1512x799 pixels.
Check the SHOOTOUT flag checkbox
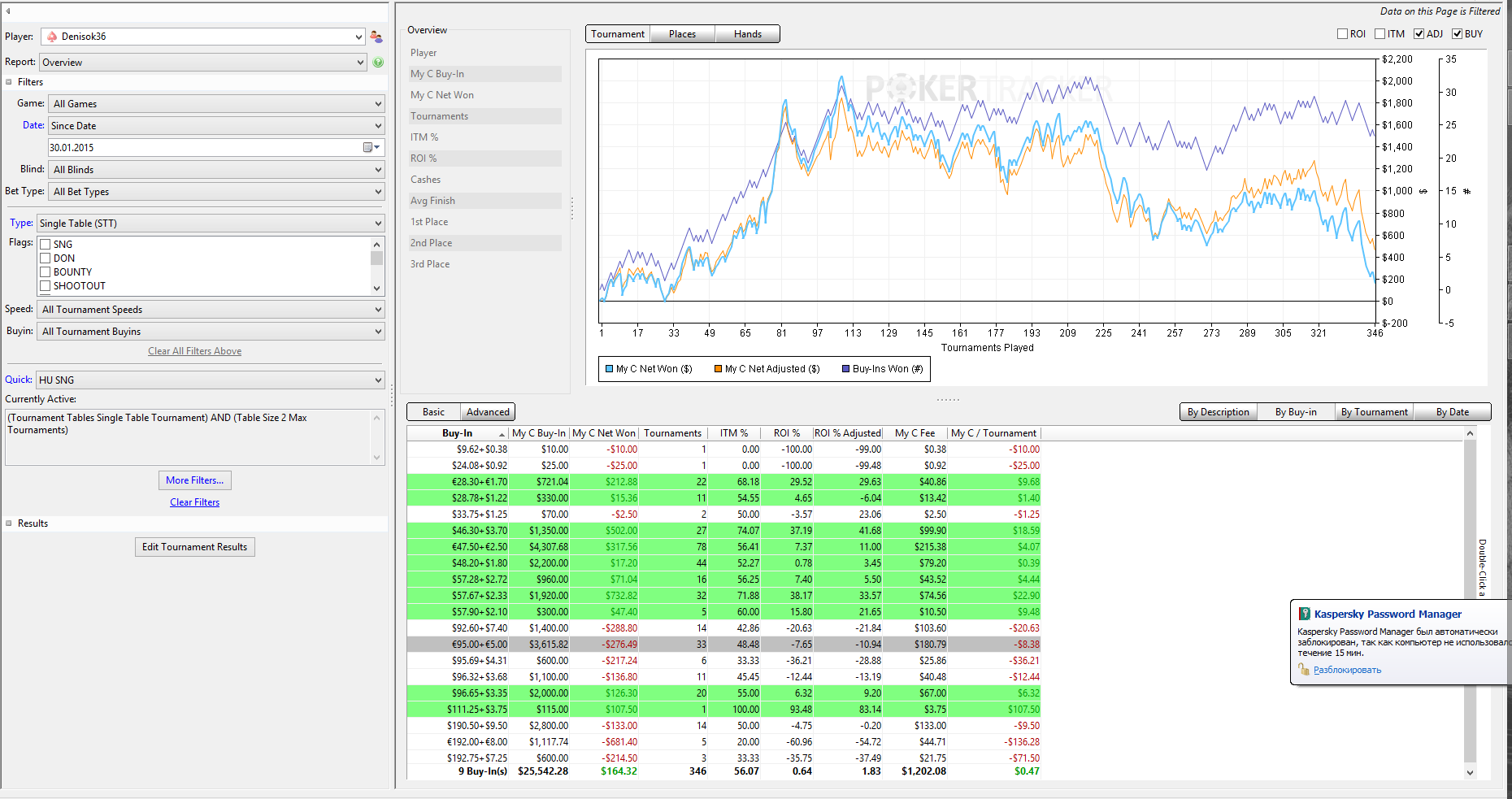click(x=46, y=286)
